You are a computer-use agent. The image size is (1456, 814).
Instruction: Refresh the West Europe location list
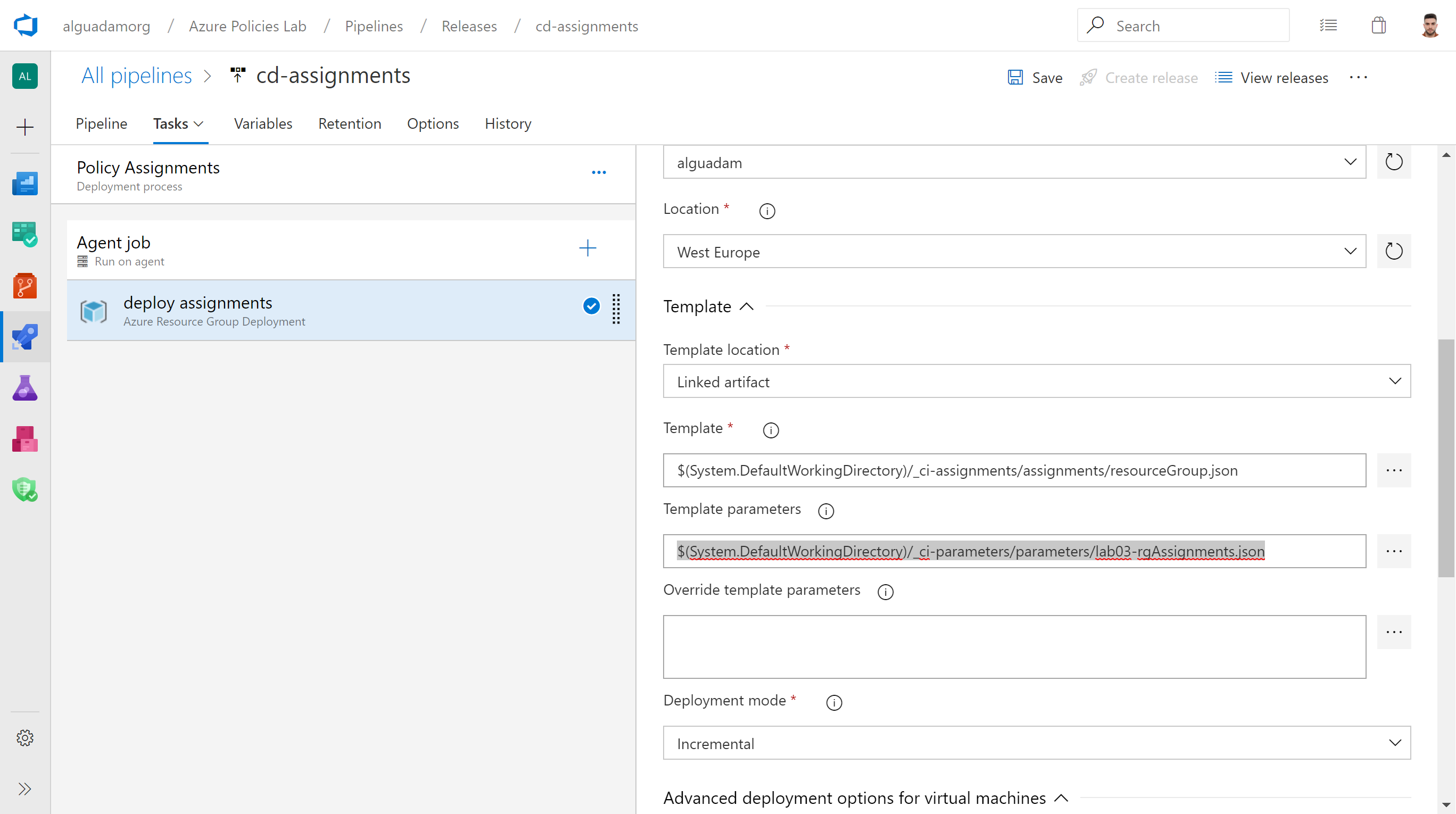click(1394, 251)
